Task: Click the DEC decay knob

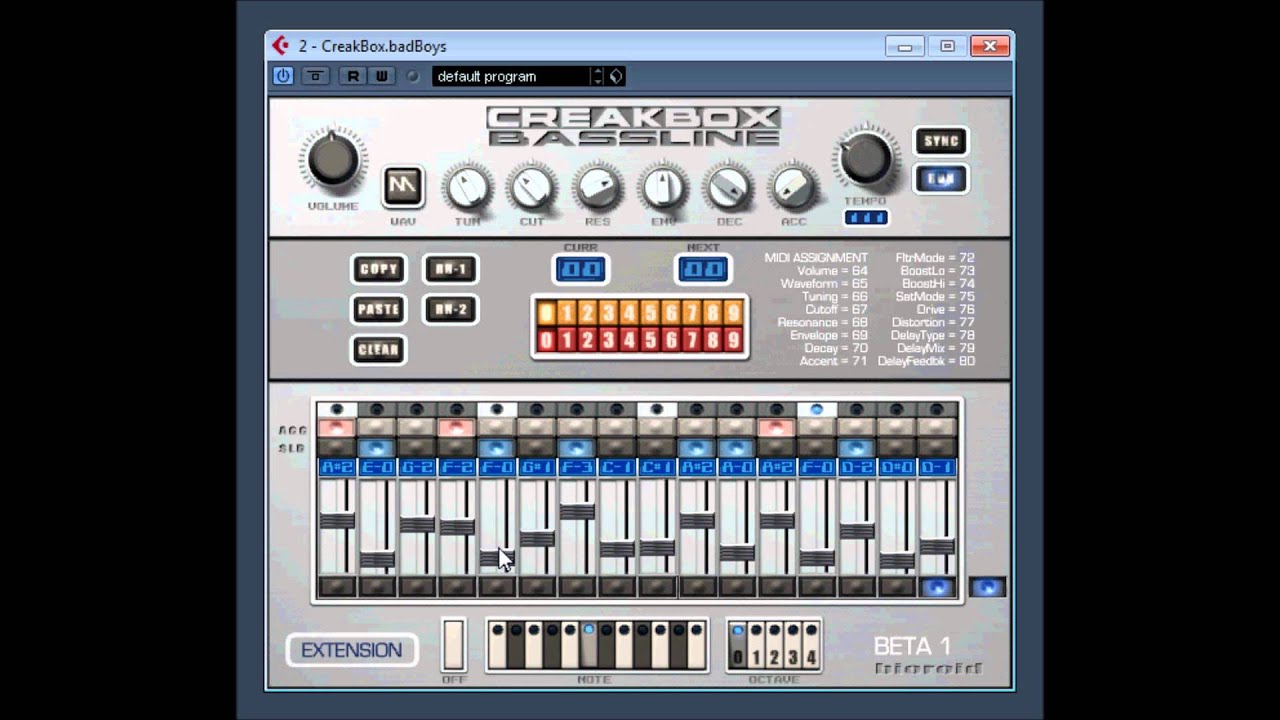Action: pos(727,187)
